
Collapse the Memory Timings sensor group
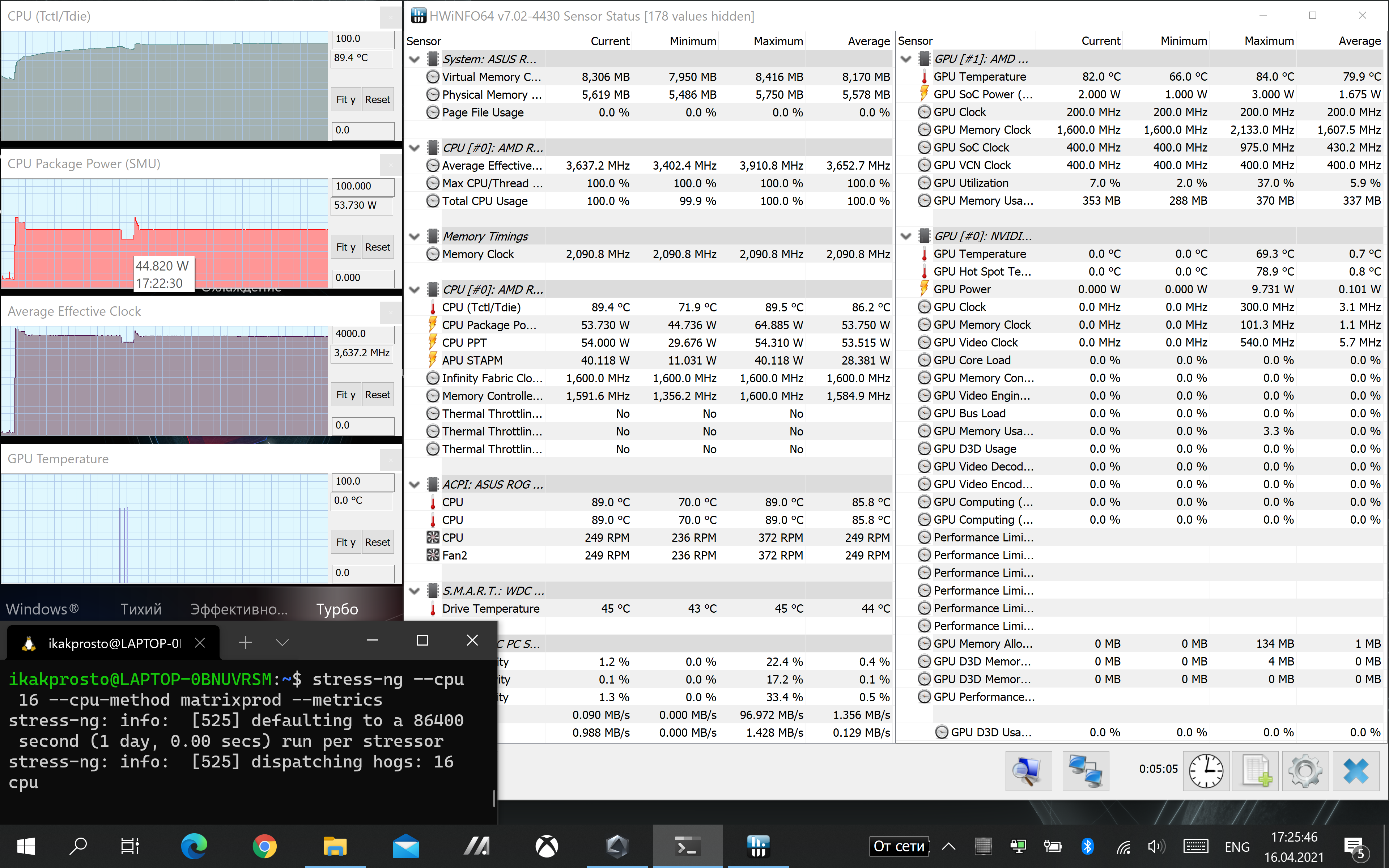(x=414, y=237)
